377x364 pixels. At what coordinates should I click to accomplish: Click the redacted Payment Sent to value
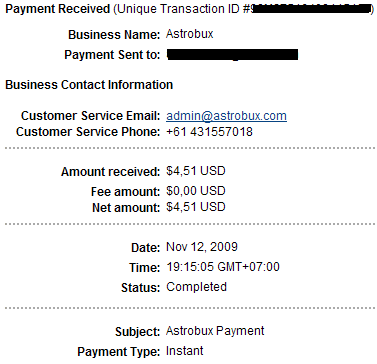pyautogui.click(x=232, y=55)
